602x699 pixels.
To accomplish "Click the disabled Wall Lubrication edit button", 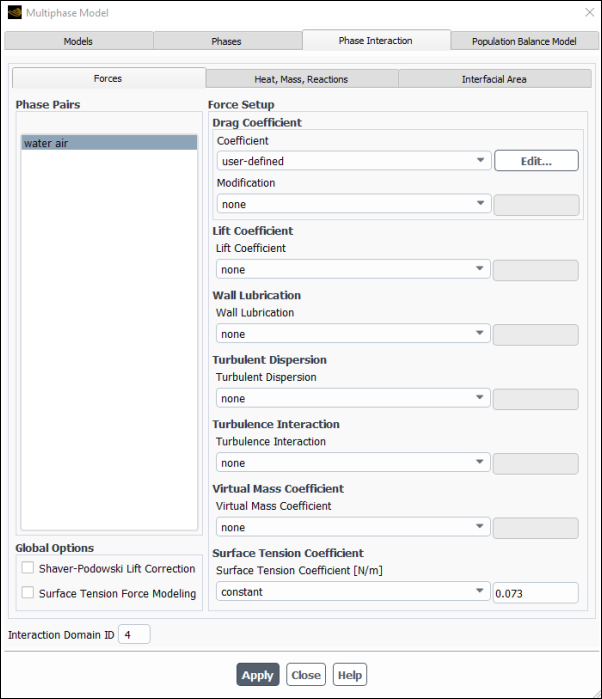I will click(536, 335).
